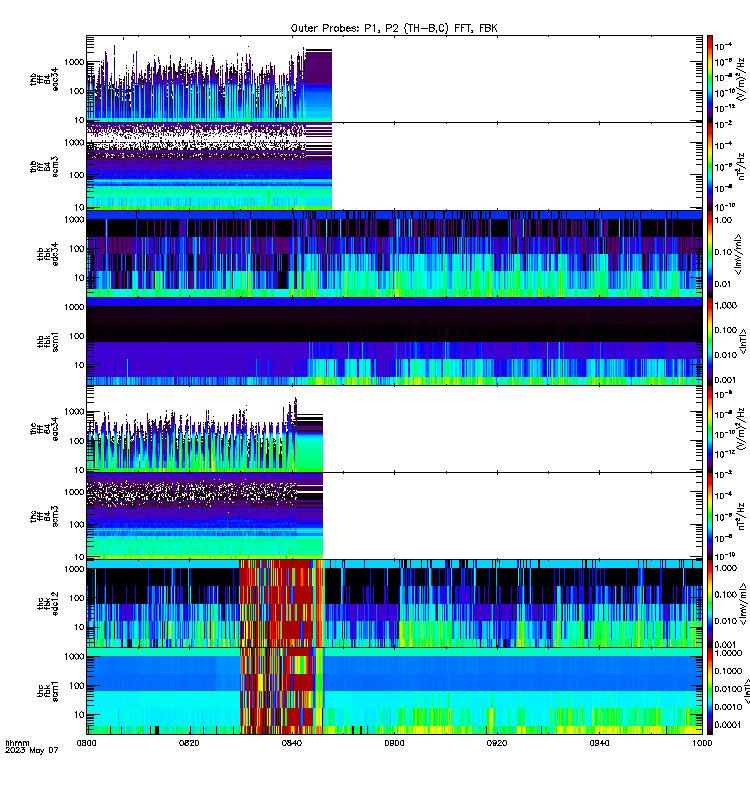Click the <|nT|> unit label of thc fbk scm1

click(745, 691)
